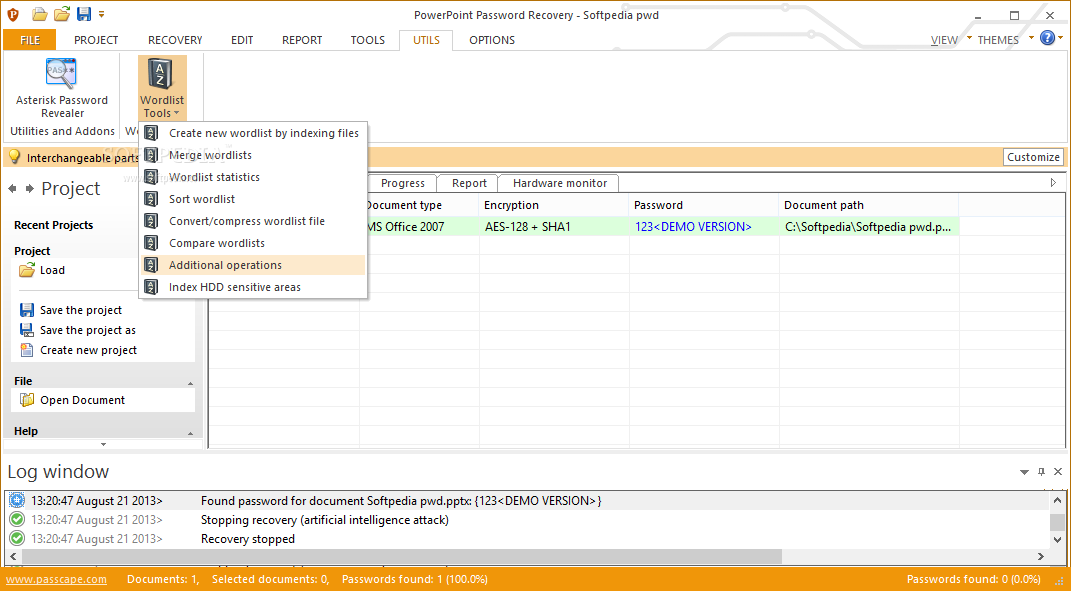The width and height of the screenshot is (1071, 591).
Task: Click the Wordlist Tools book icon
Action: 161,74
